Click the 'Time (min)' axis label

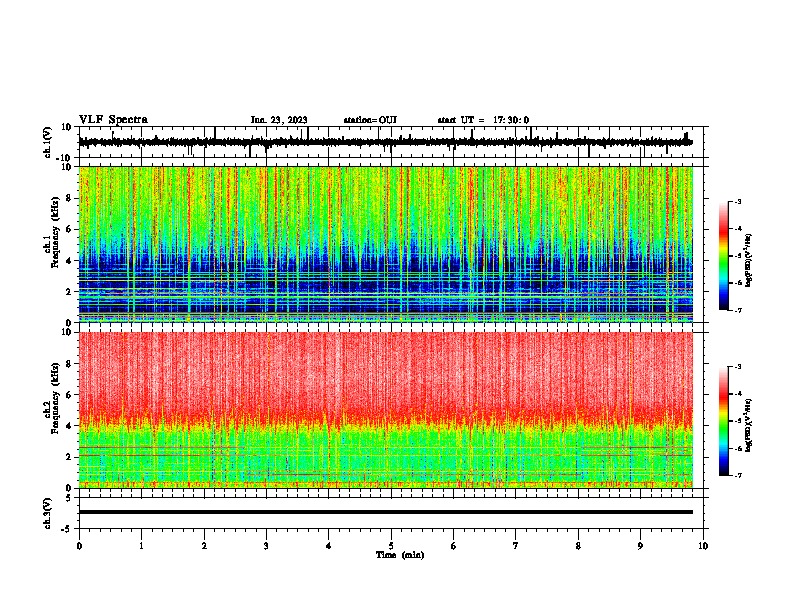point(400,555)
